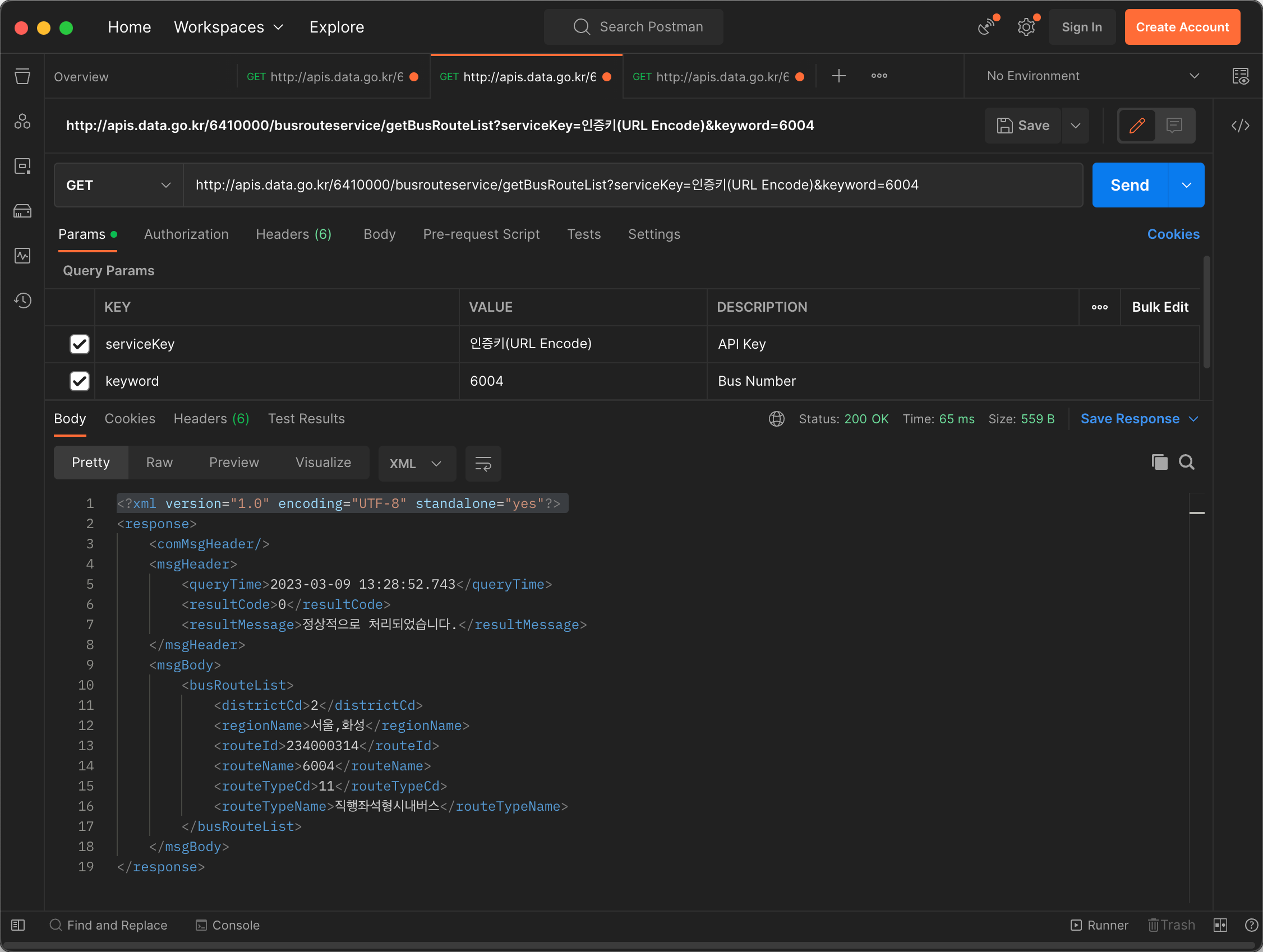Switch to the Authorization tab
This screenshot has height=952, width=1263.
[186, 234]
